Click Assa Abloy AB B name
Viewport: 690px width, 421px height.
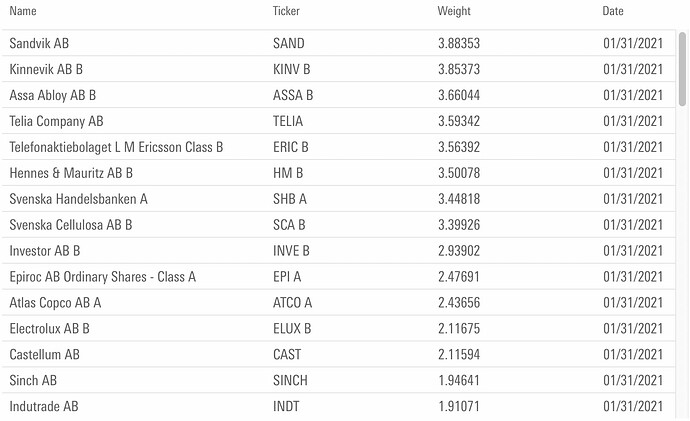pyautogui.click(x=52, y=95)
